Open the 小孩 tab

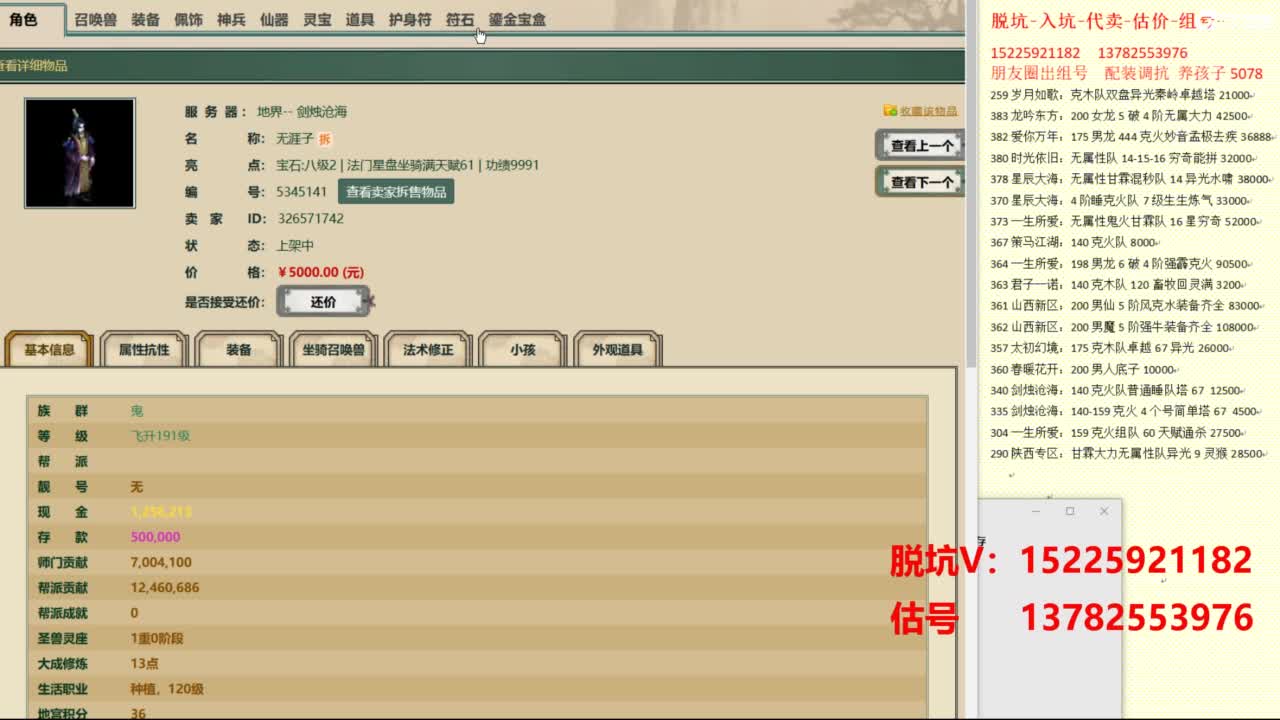click(522, 350)
